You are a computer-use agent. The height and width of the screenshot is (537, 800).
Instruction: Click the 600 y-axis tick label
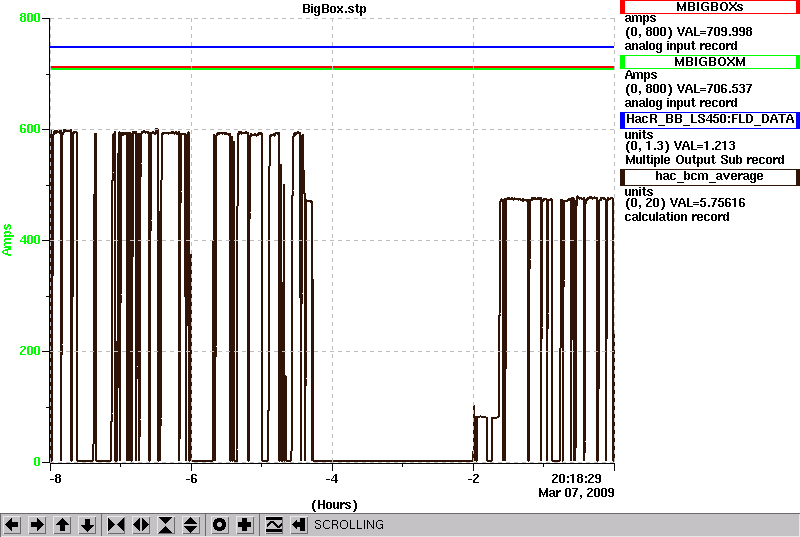coord(29,129)
